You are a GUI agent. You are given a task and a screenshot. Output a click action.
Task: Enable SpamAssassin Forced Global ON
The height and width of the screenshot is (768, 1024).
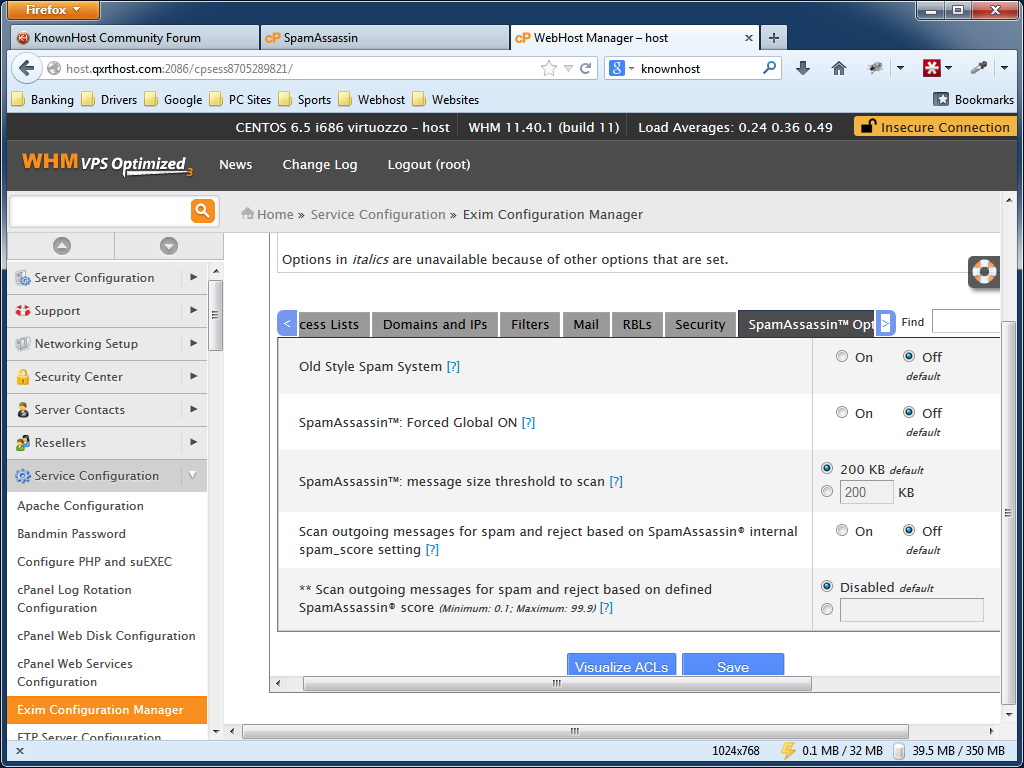click(x=842, y=413)
